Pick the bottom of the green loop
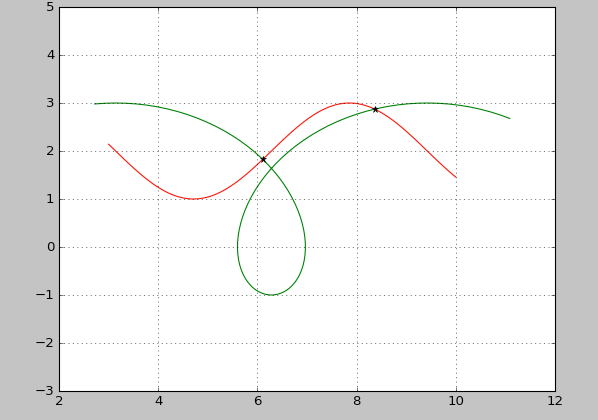 271,295
